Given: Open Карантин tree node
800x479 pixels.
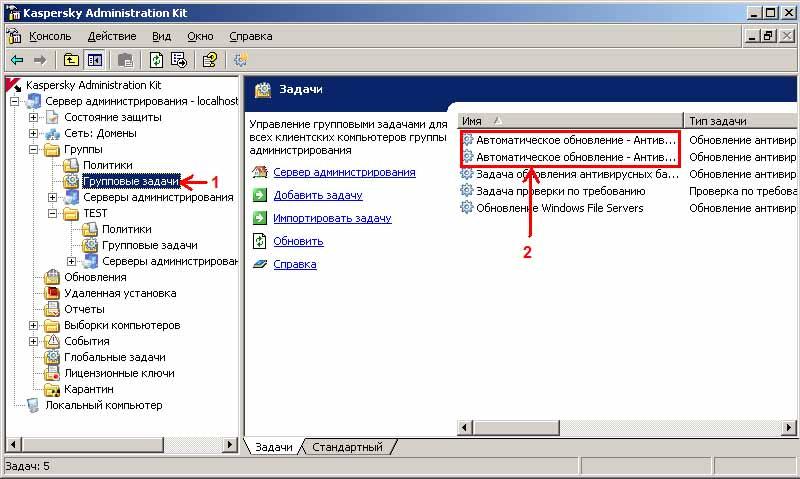Looking at the screenshot, I should pos(89,389).
